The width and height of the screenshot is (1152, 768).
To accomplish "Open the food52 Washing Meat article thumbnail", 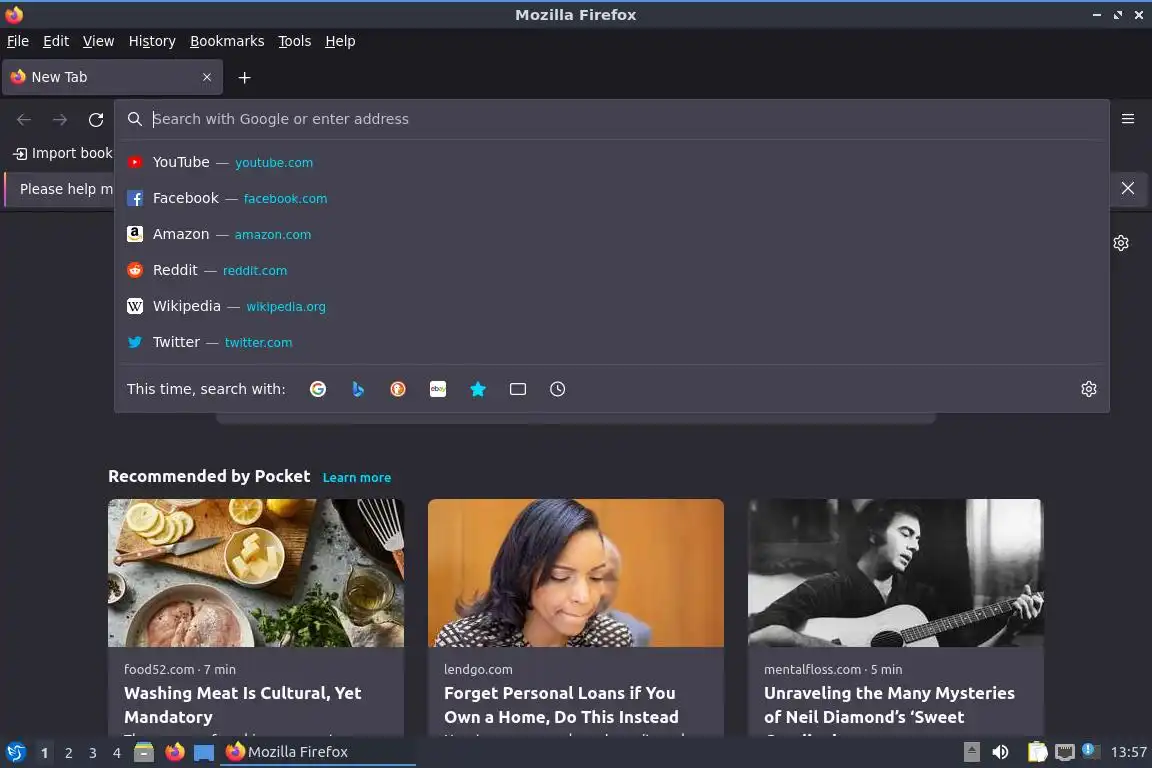I will [256, 573].
